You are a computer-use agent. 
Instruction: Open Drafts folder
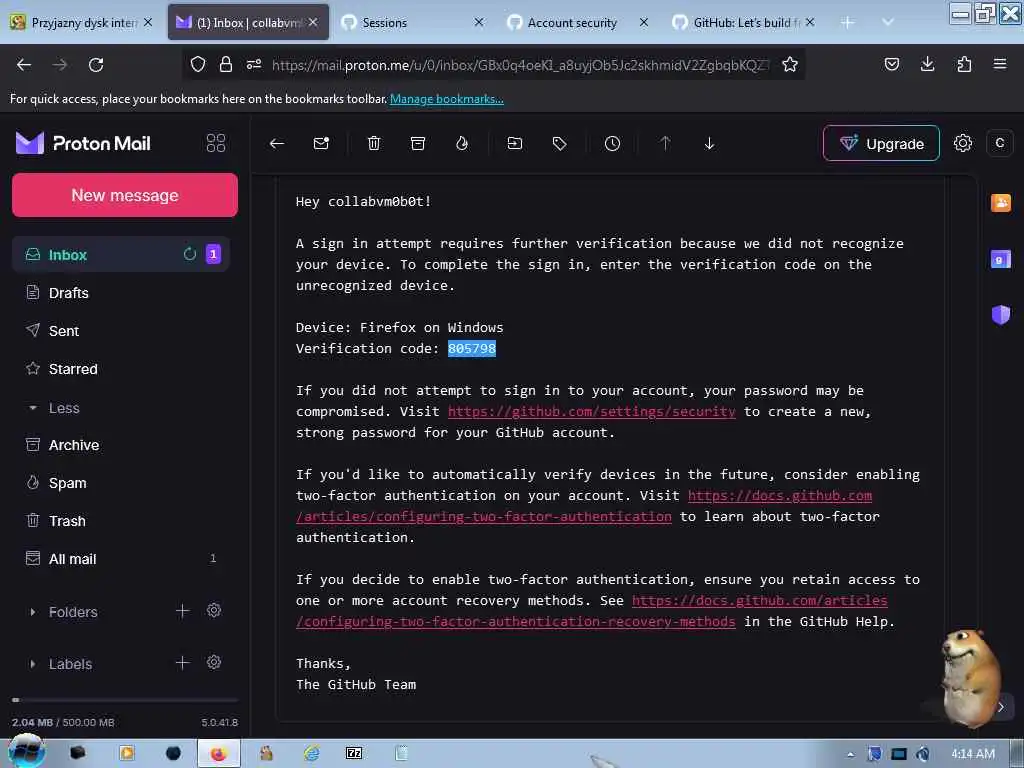tap(121, 293)
